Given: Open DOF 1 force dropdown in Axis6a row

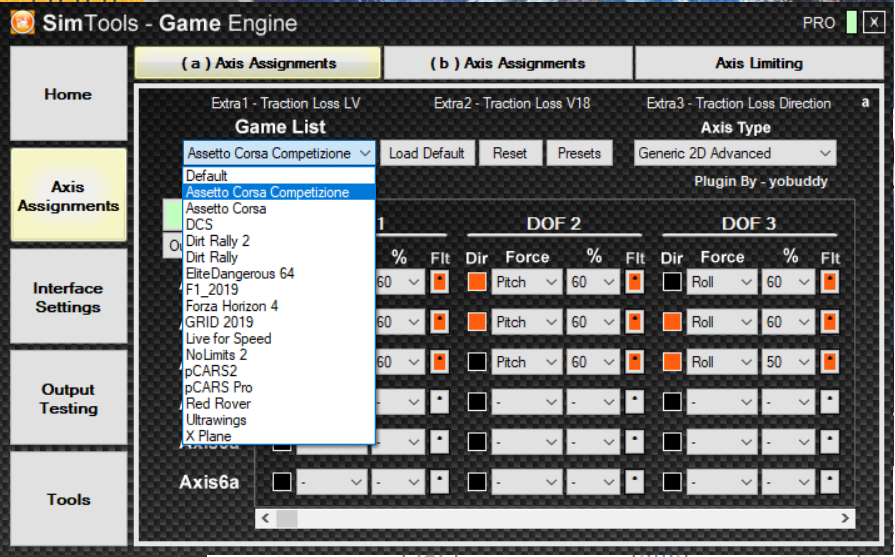Looking at the screenshot, I should click(x=332, y=482).
